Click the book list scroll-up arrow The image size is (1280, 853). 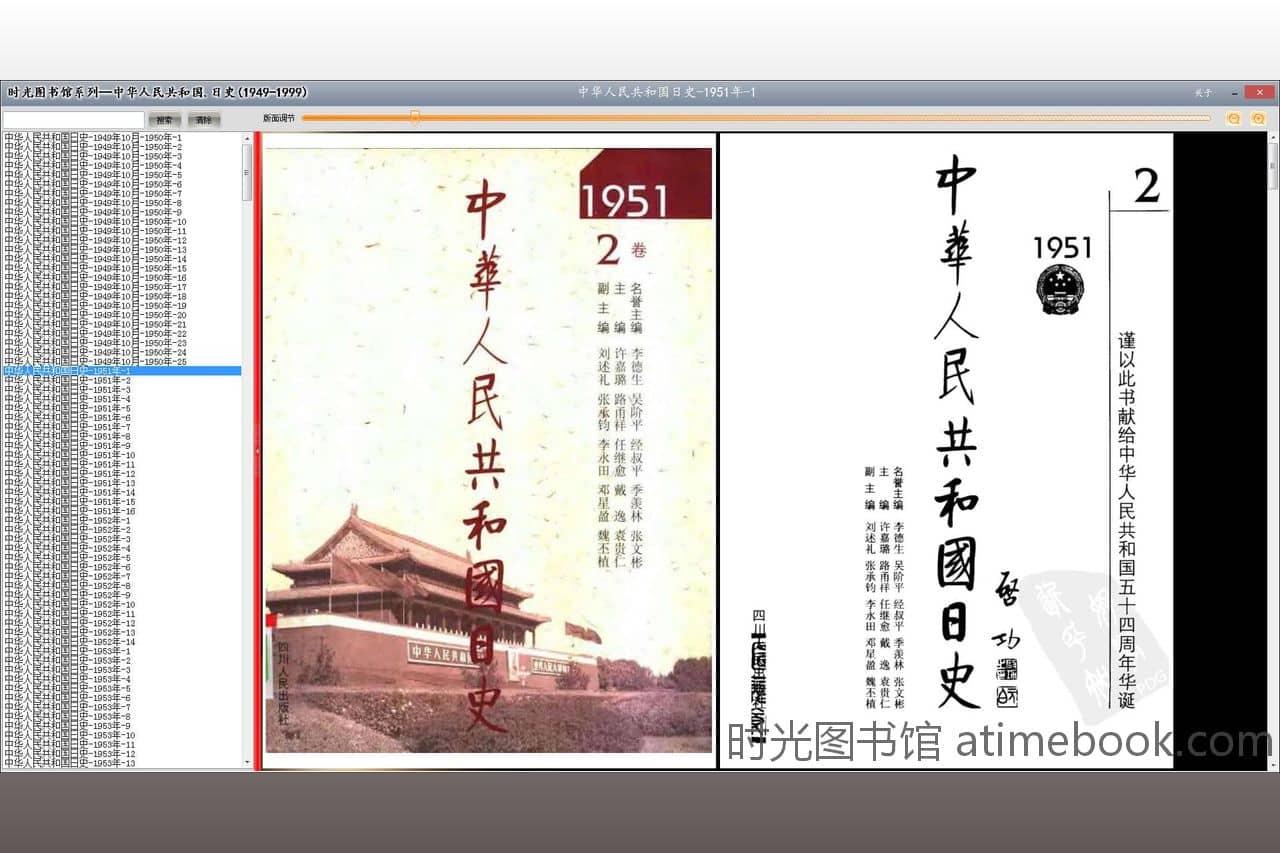[247, 137]
